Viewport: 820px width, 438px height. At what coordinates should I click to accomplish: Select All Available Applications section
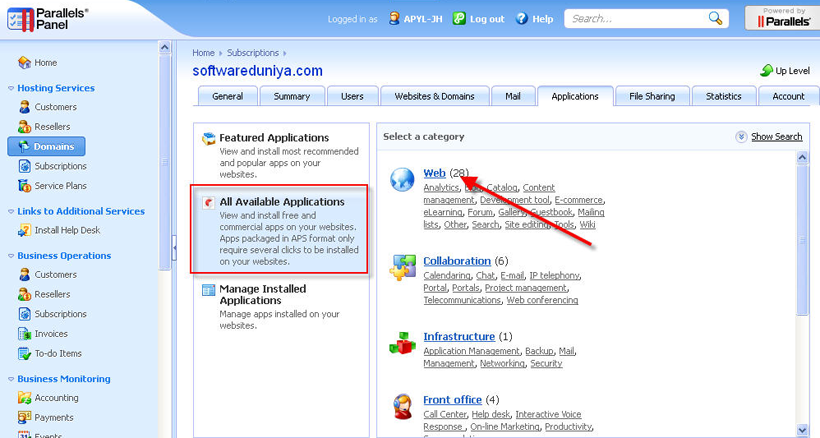tap(280, 229)
